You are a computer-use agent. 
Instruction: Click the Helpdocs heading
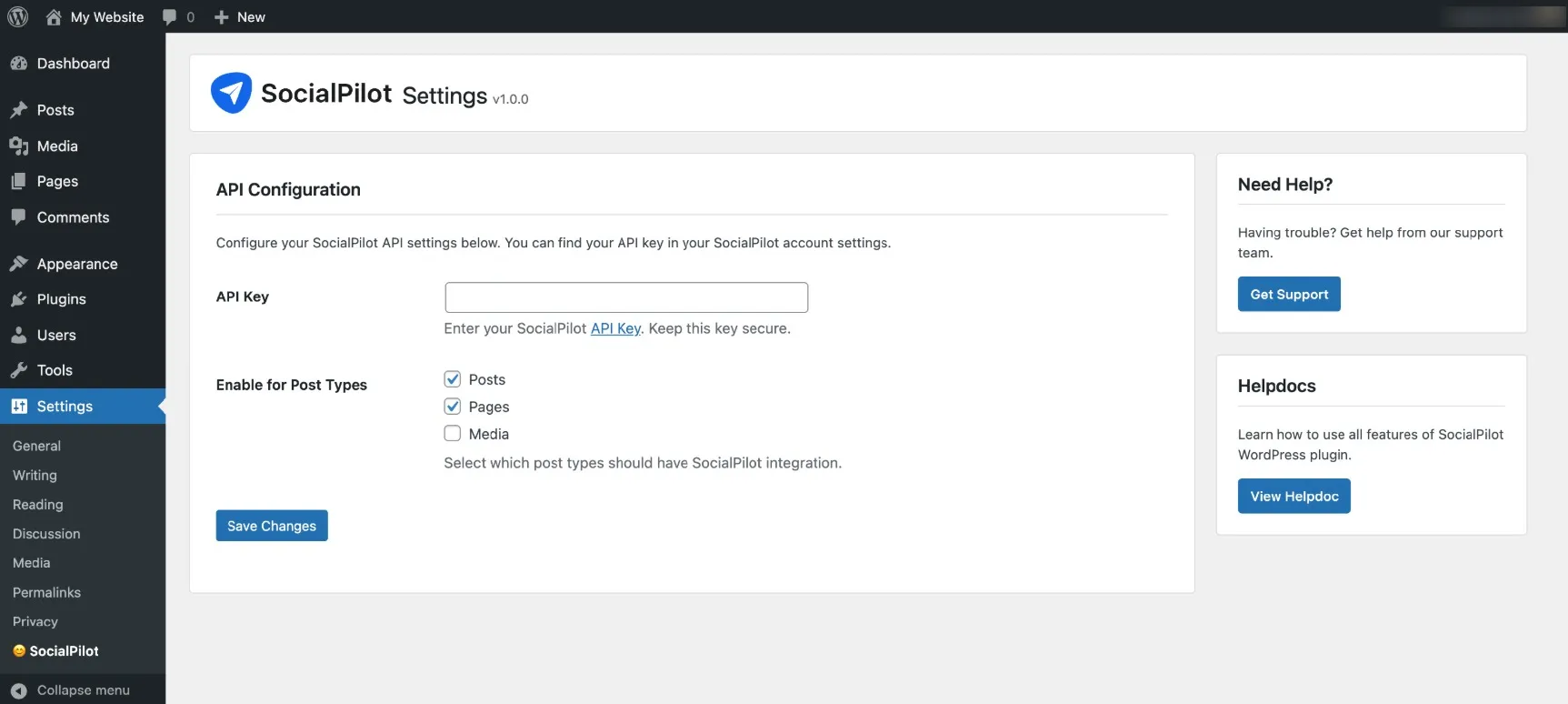point(1277,387)
